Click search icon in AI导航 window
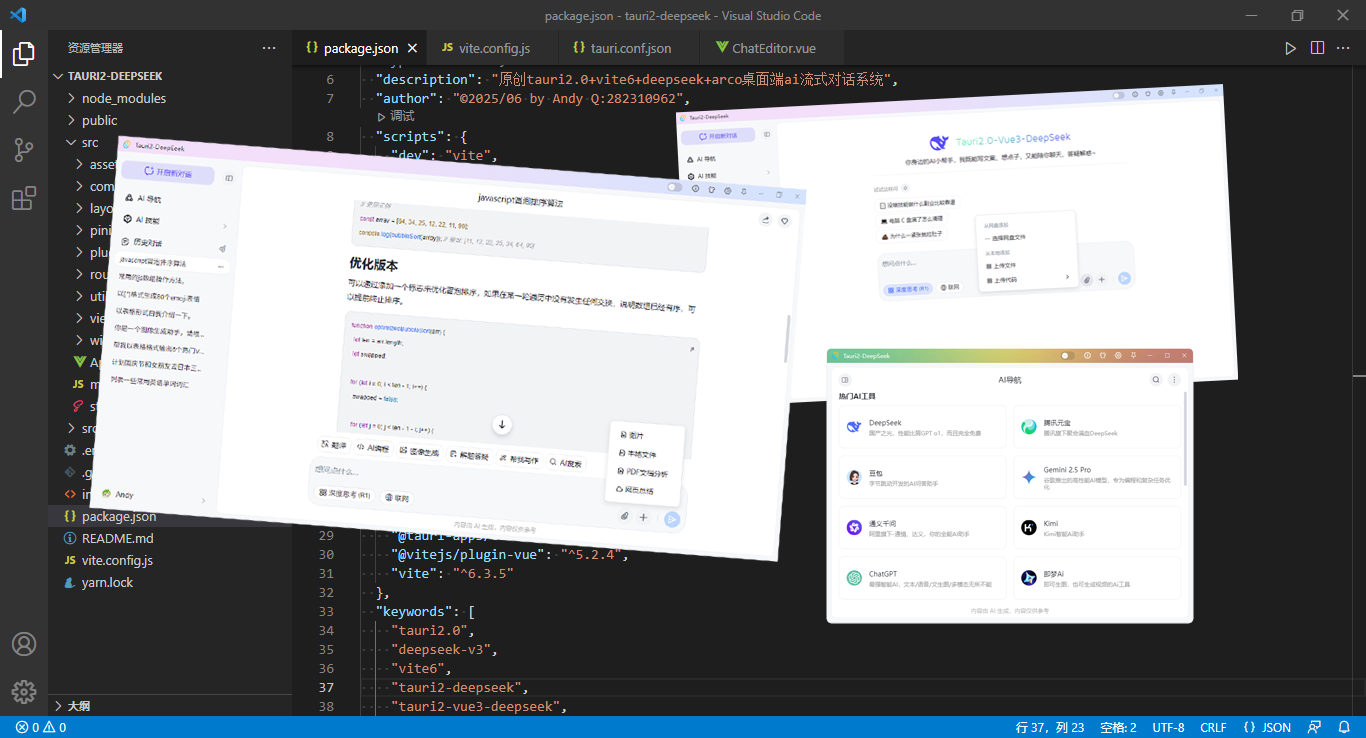 (x=1156, y=380)
